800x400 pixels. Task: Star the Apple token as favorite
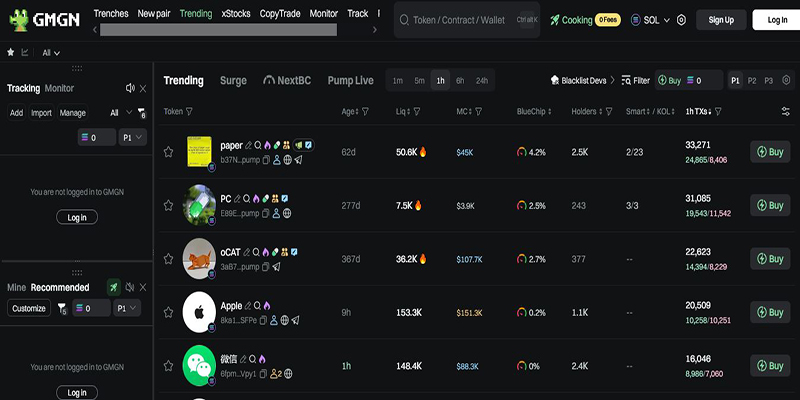[168, 312]
